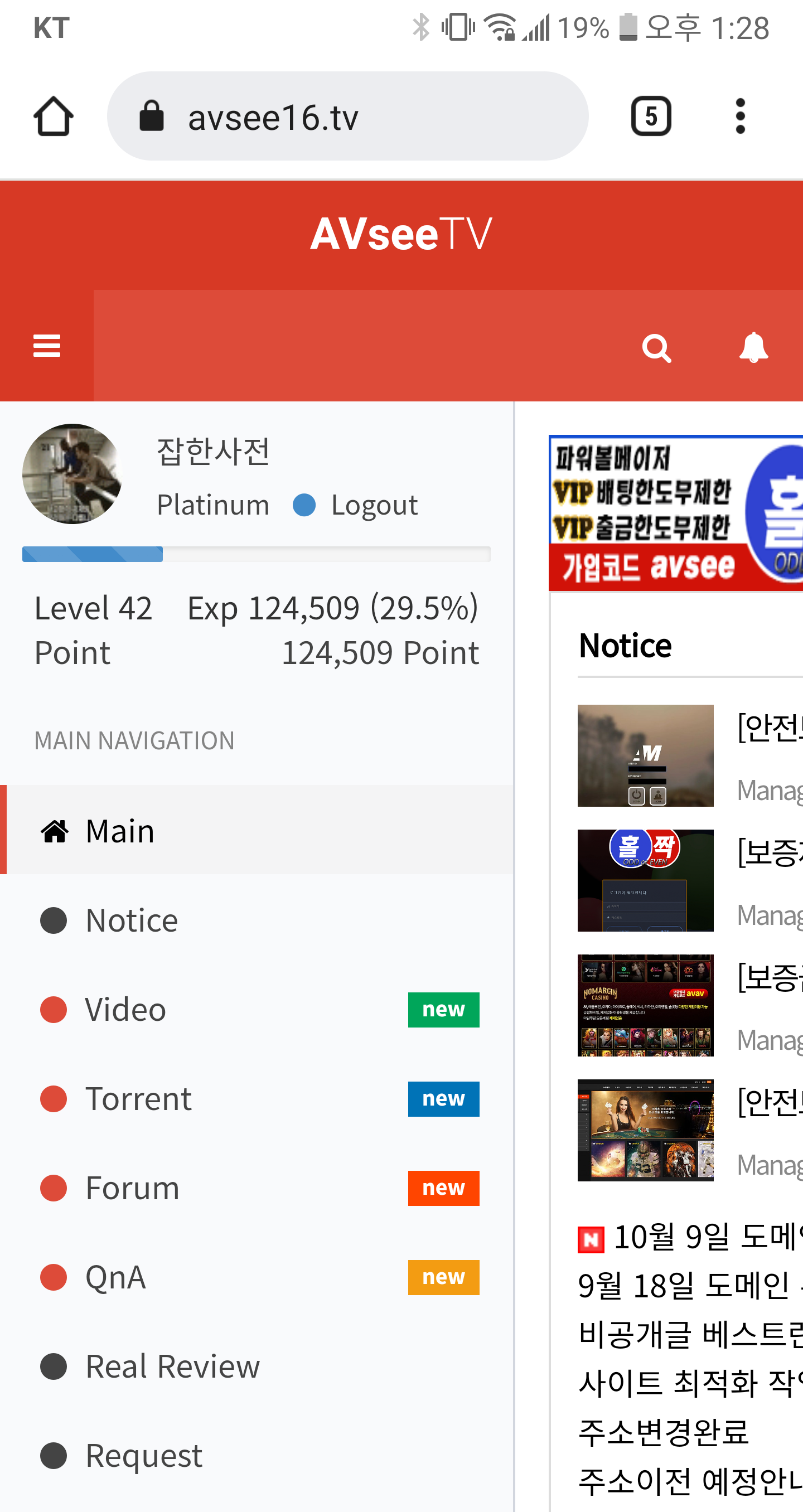
Task: Click the dark dot beside Real Review
Action: (x=54, y=1366)
